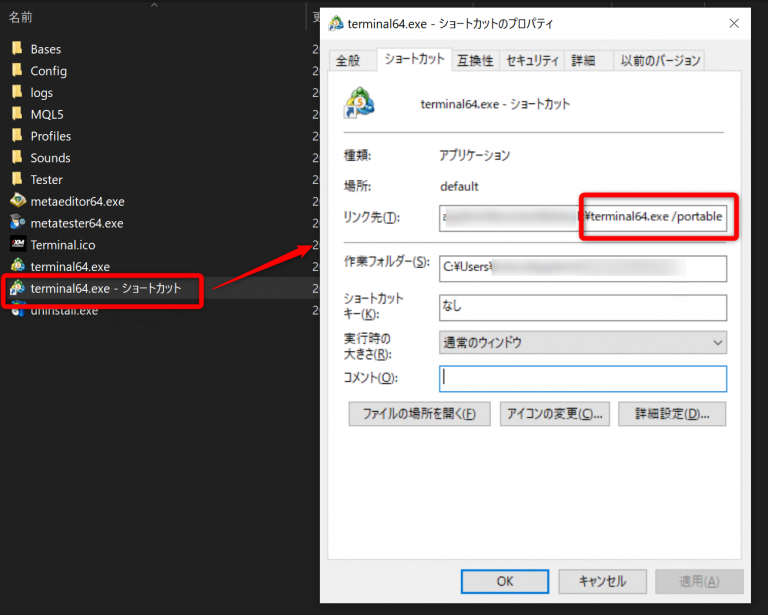Open the 以前のバージョン tab

pyautogui.click(x=660, y=61)
